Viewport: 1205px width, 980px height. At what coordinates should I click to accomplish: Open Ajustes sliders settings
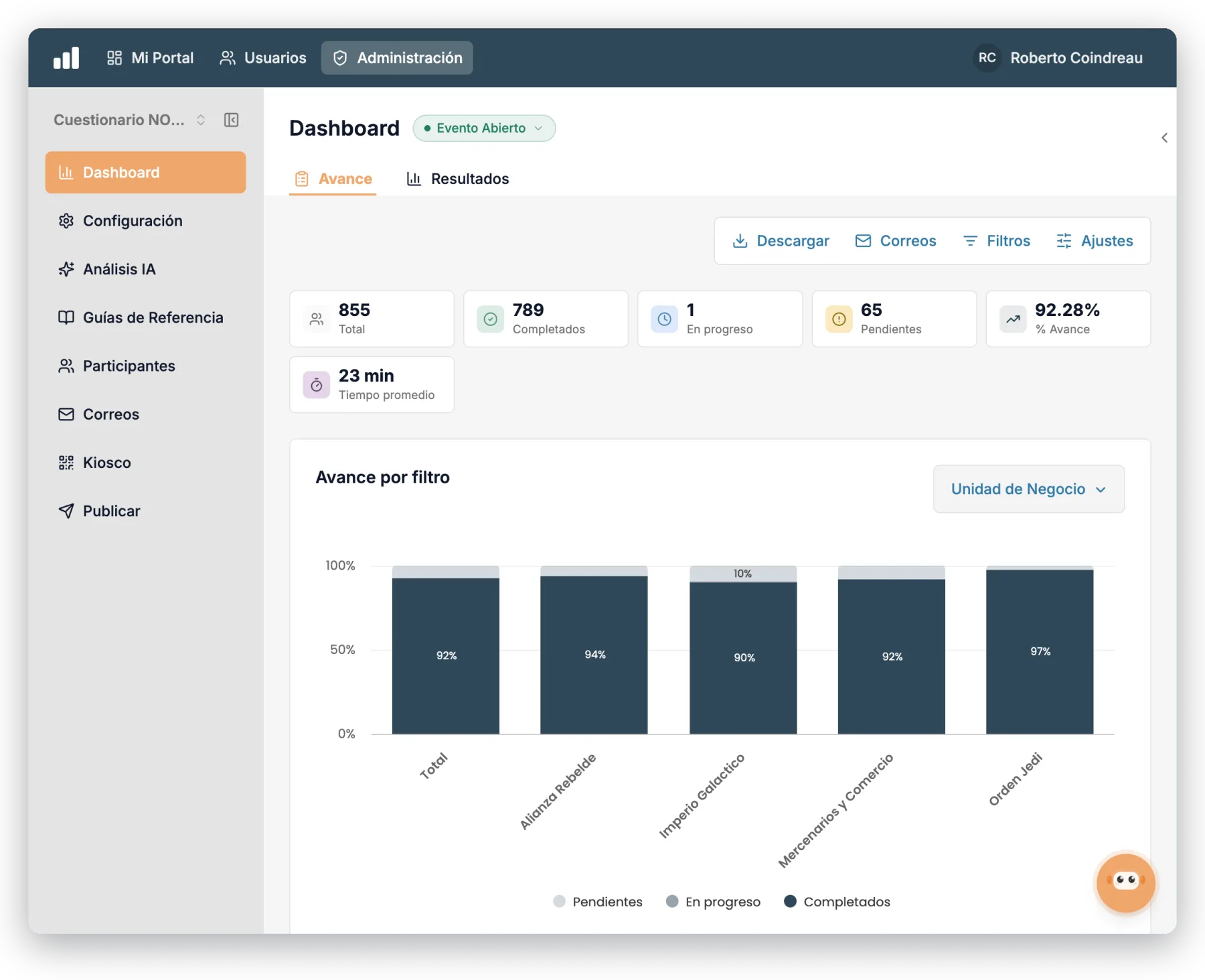[1095, 241]
